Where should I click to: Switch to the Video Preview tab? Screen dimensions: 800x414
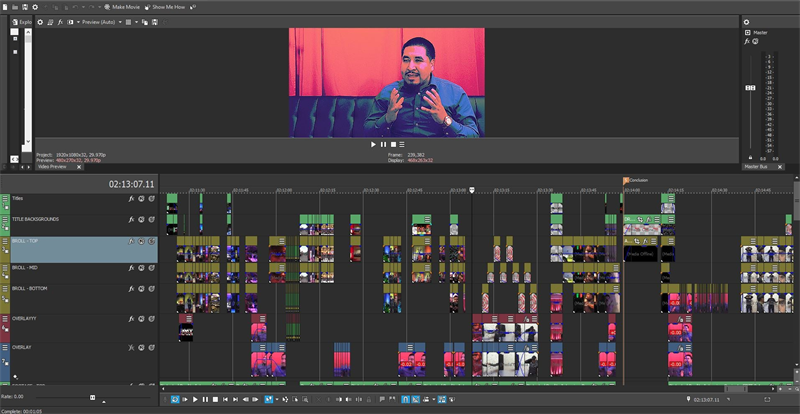(52, 166)
